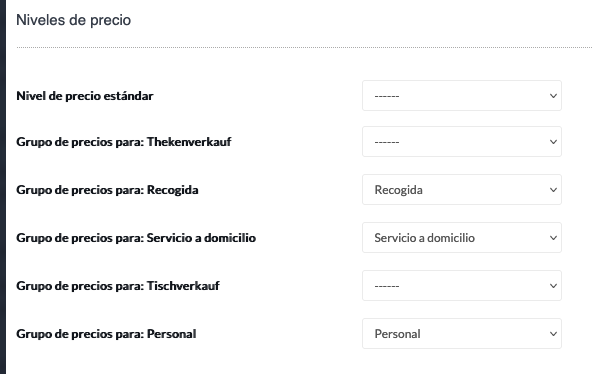592x374 pixels.
Task: Open the Thekenverkauf price group dropdown
Action: (x=462, y=142)
